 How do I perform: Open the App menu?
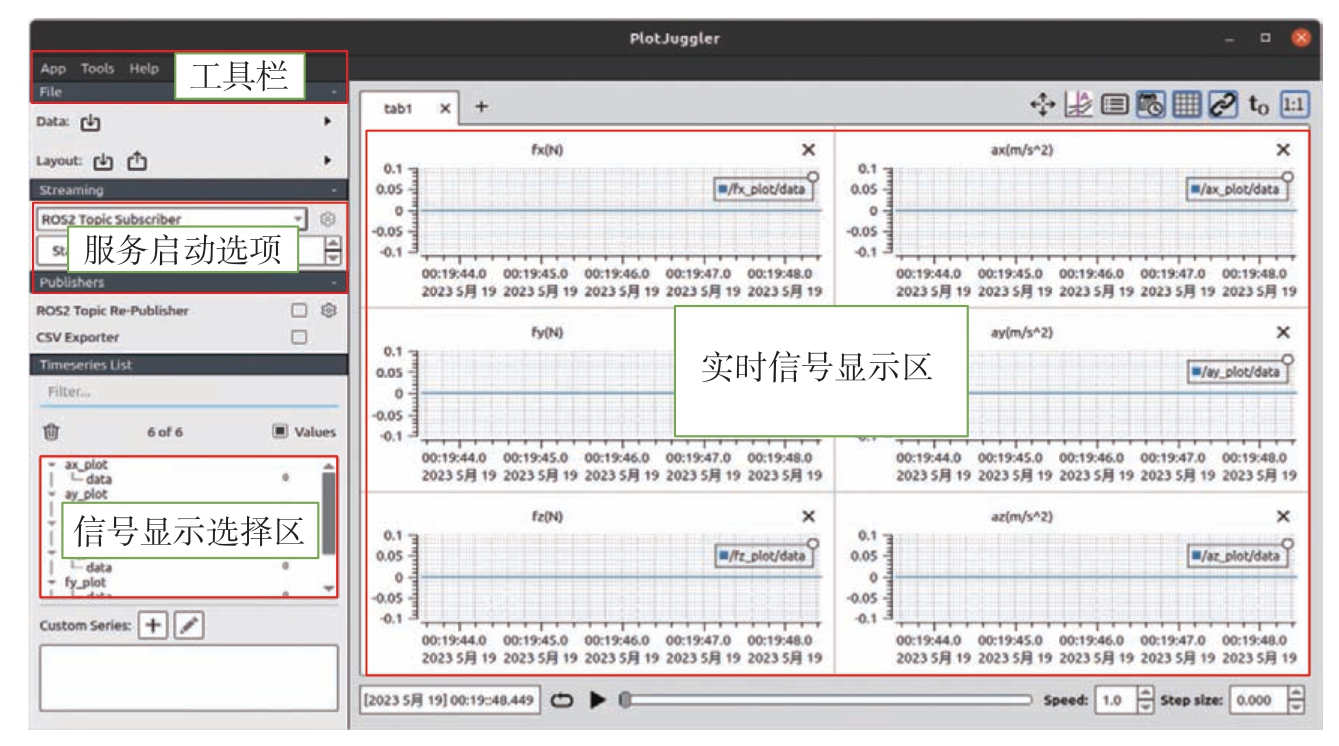pyautogui.click(x=53, y=69)
